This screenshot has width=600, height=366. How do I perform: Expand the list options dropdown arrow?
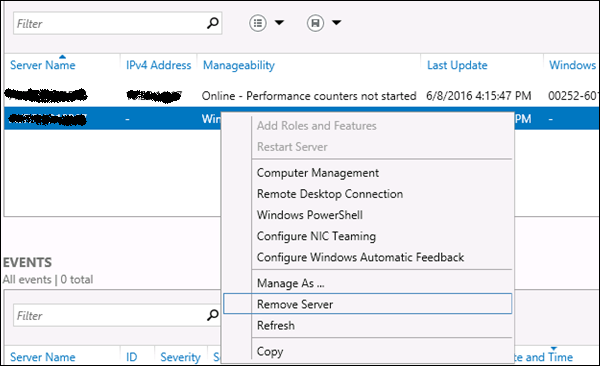pyautogui.click(x=279, y=23)
